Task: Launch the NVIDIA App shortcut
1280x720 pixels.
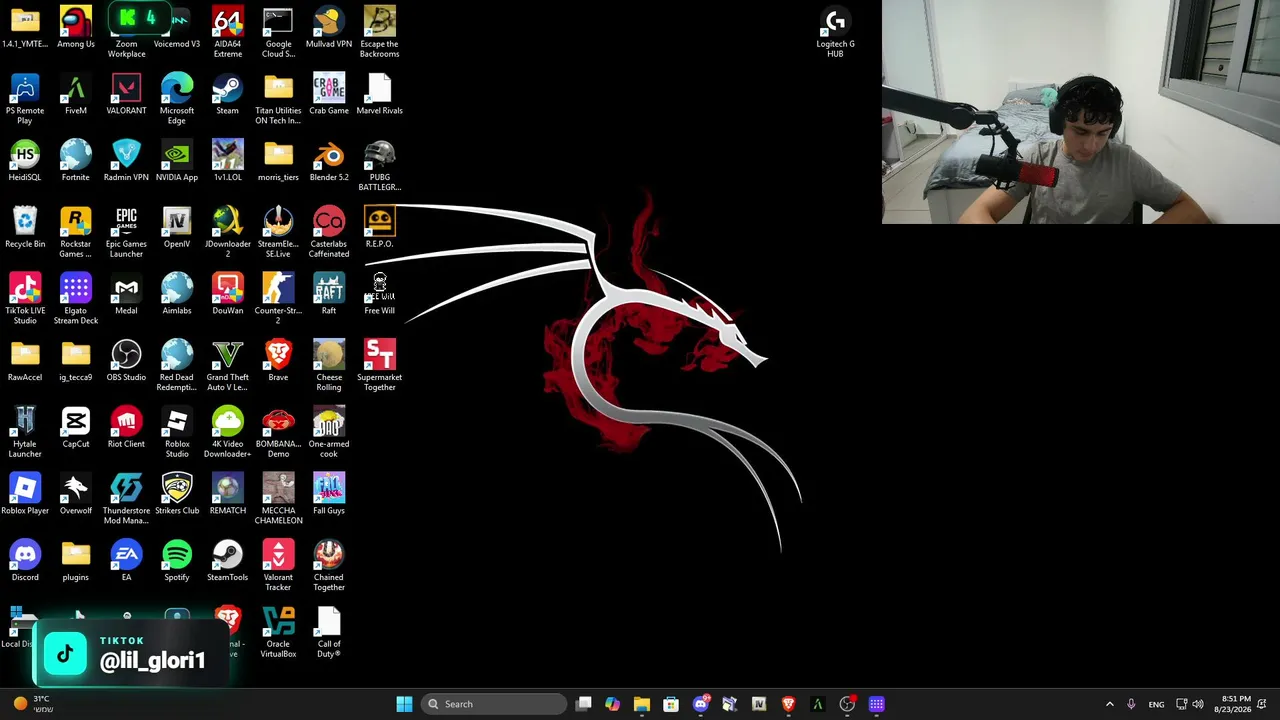Action: [177, 161]
